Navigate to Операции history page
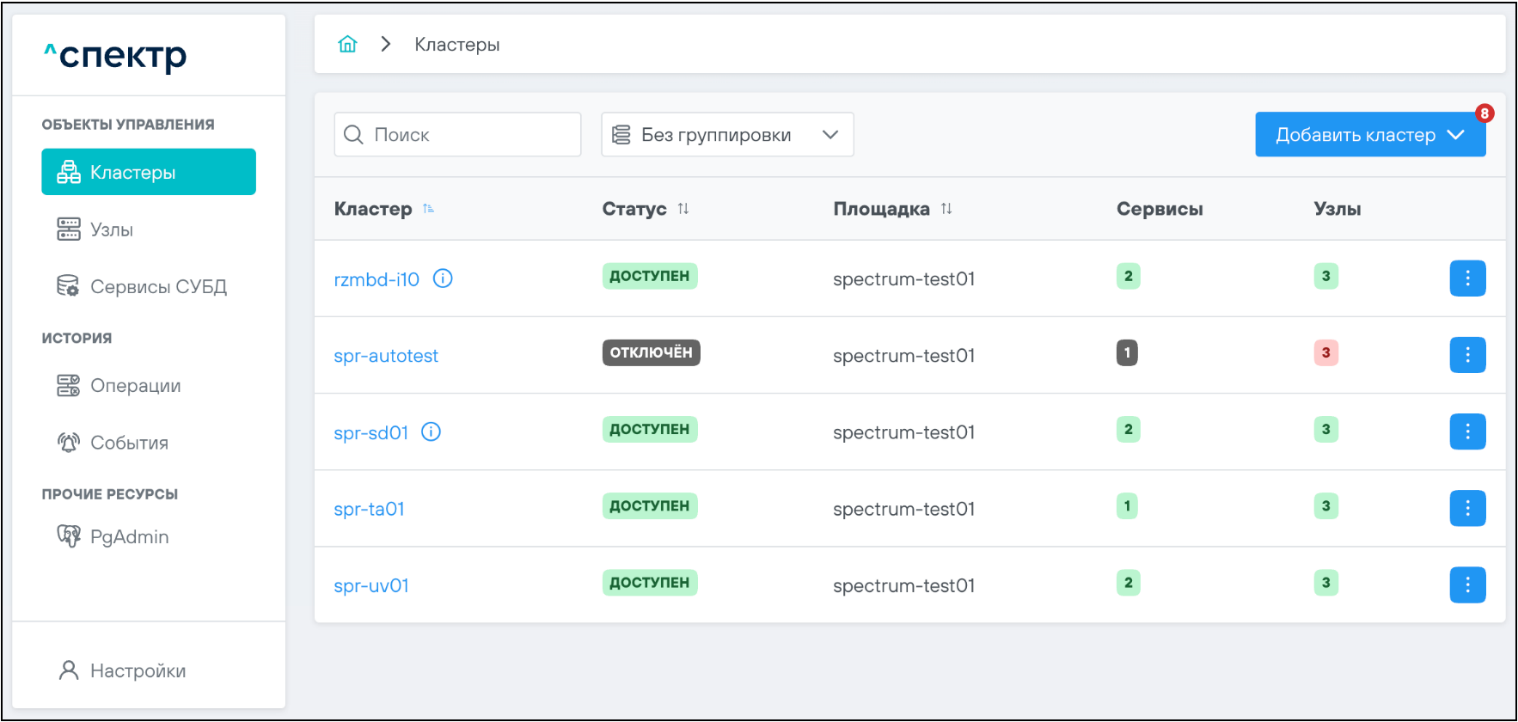Viewport: 1518px width, 722px height. (135, 386)
